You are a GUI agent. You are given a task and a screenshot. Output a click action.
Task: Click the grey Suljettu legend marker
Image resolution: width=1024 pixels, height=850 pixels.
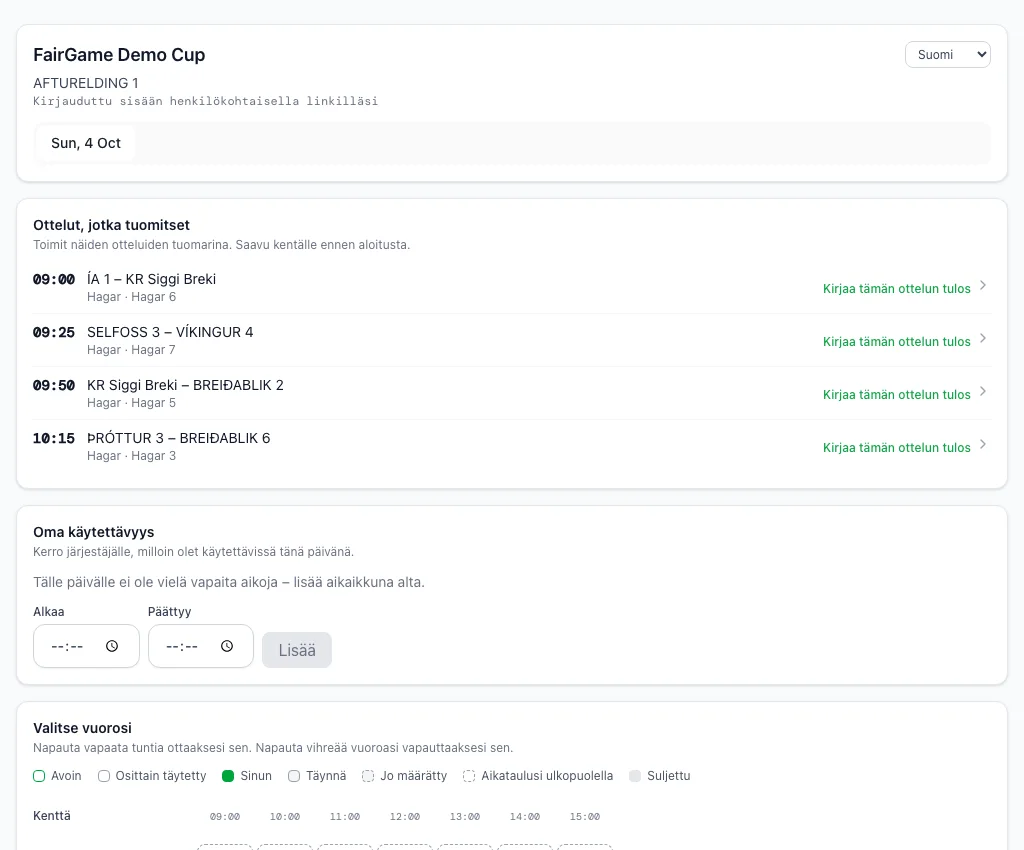point(635,776)
